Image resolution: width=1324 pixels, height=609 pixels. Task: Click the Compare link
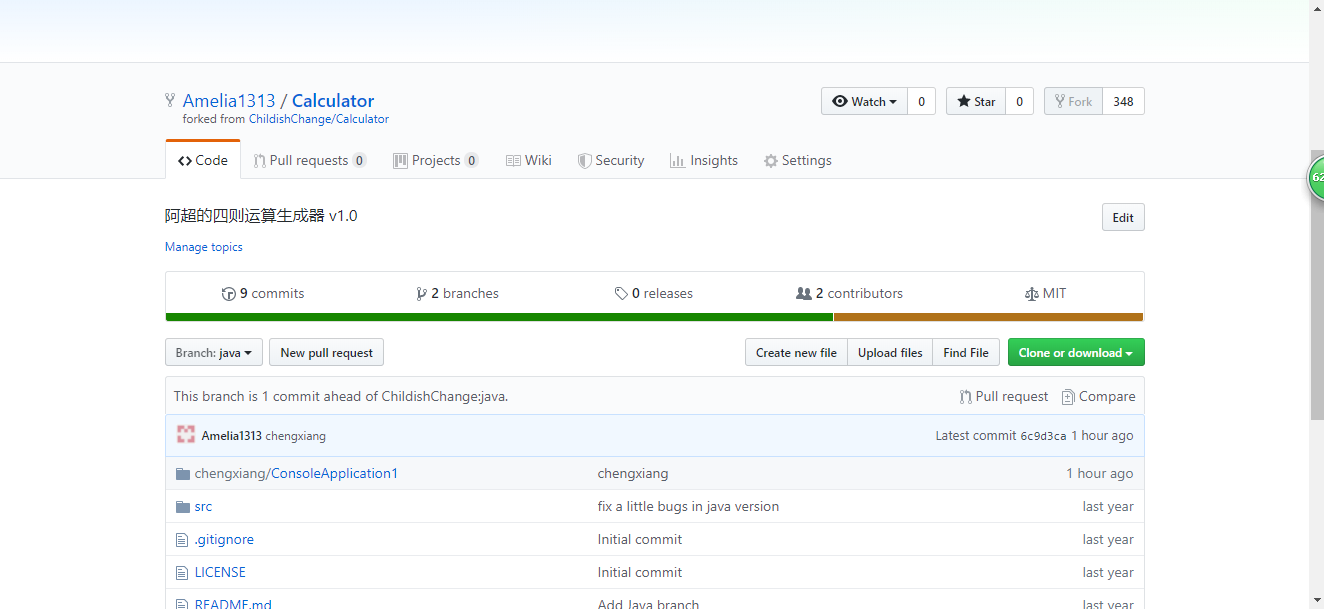coord(1098,396)
